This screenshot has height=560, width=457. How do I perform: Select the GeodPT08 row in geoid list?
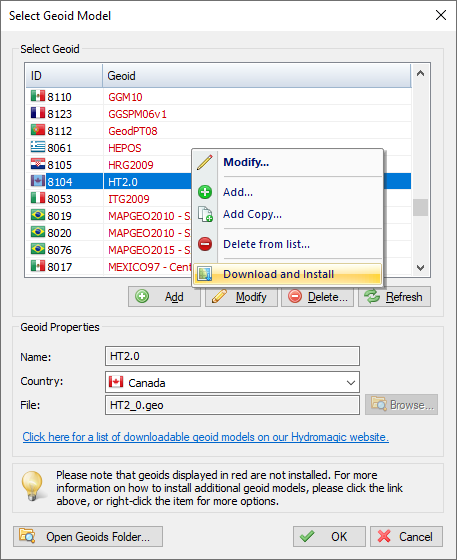[219, 131]
